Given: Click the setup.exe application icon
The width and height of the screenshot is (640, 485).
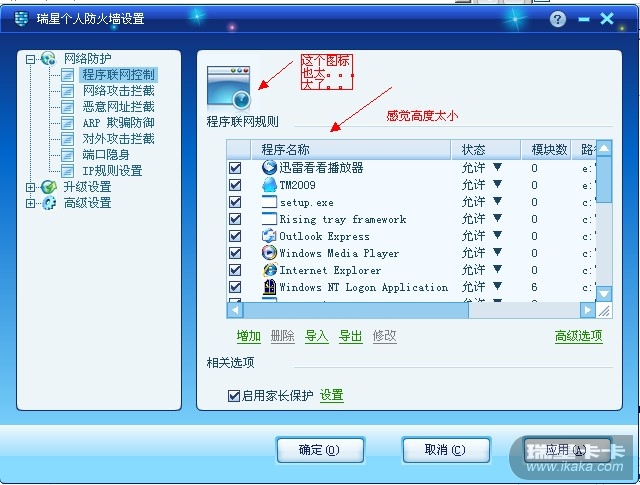Looking at the screenshot, I should pos(269,202).
